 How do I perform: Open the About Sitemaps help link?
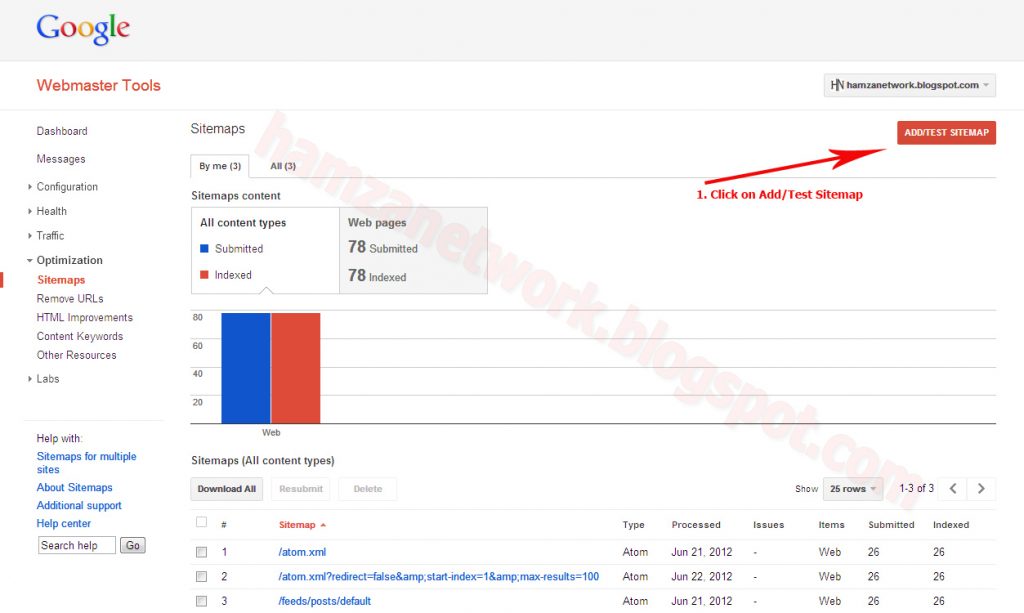coord(74,488)
